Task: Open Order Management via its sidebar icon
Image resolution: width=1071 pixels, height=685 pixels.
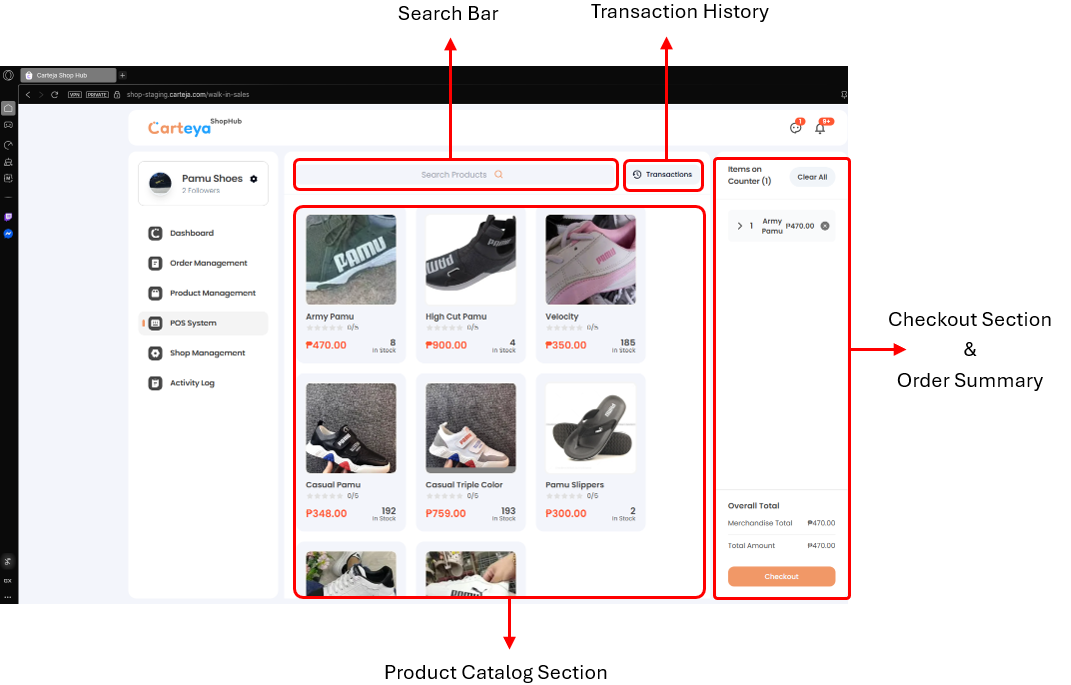Action: 154,263
